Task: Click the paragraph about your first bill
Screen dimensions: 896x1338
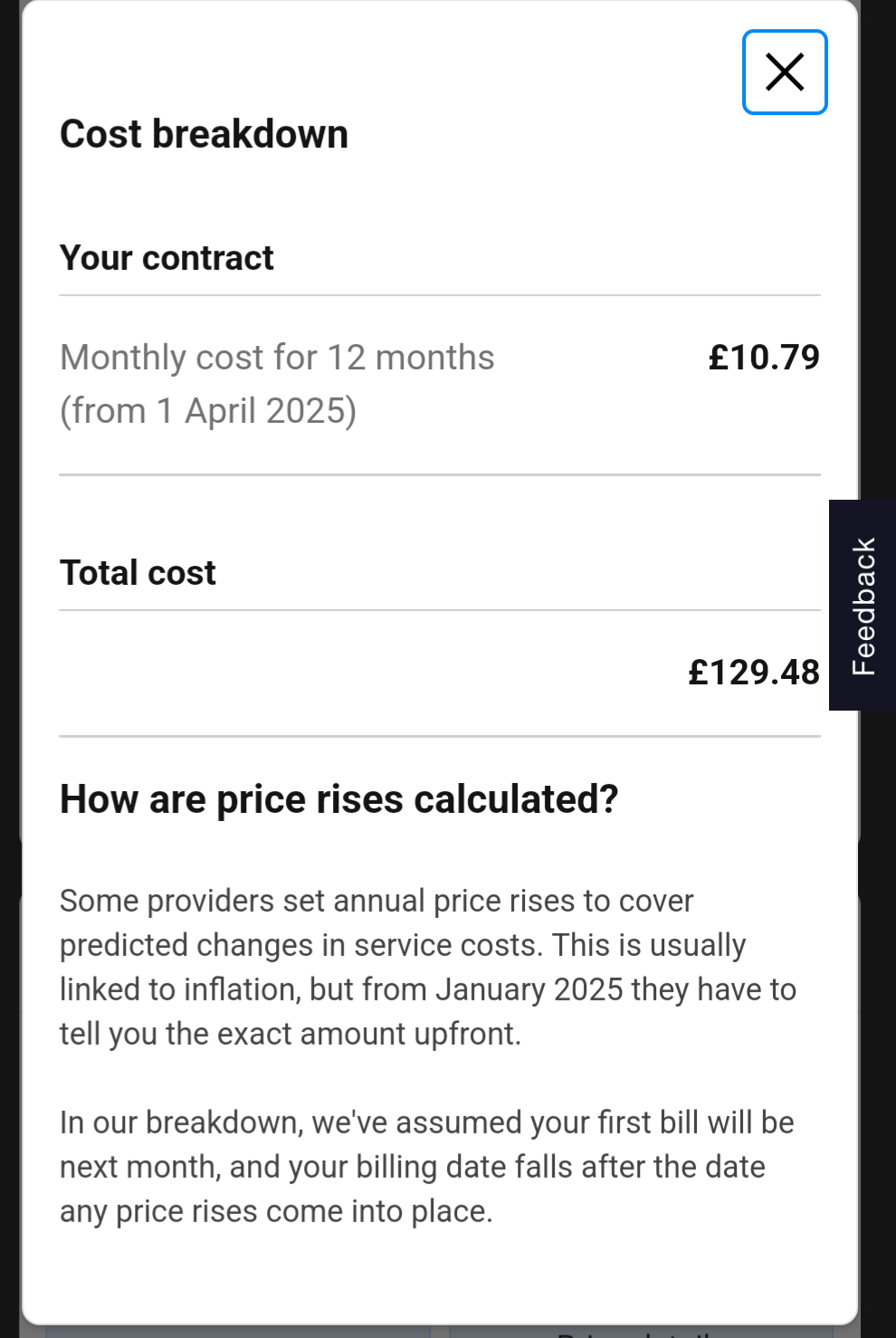Action: (427, 1167)
